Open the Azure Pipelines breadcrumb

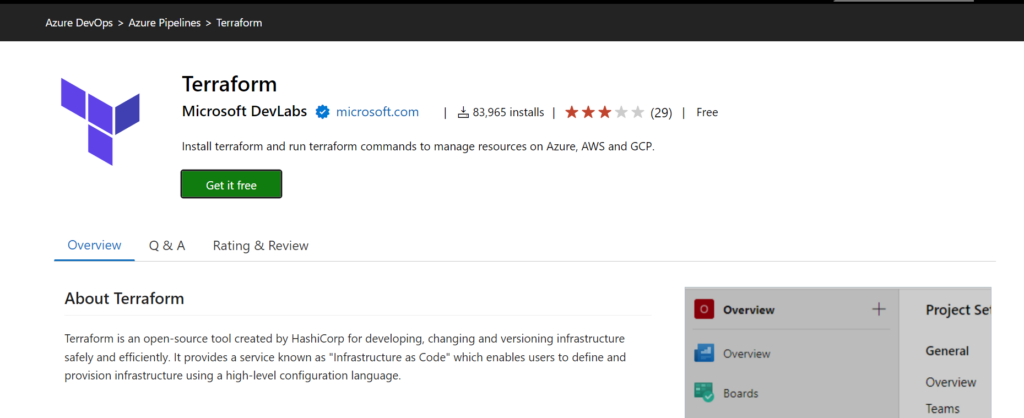point(165,22)
